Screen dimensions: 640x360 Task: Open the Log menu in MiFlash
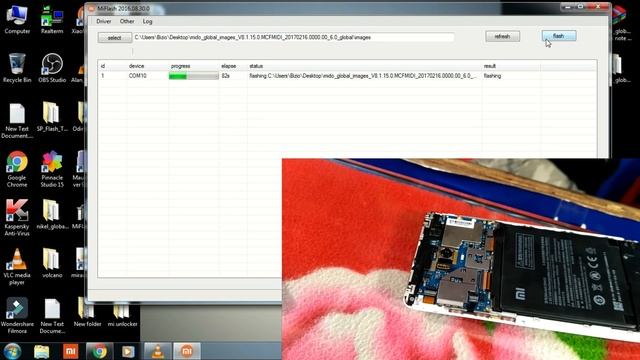[147, 21]
